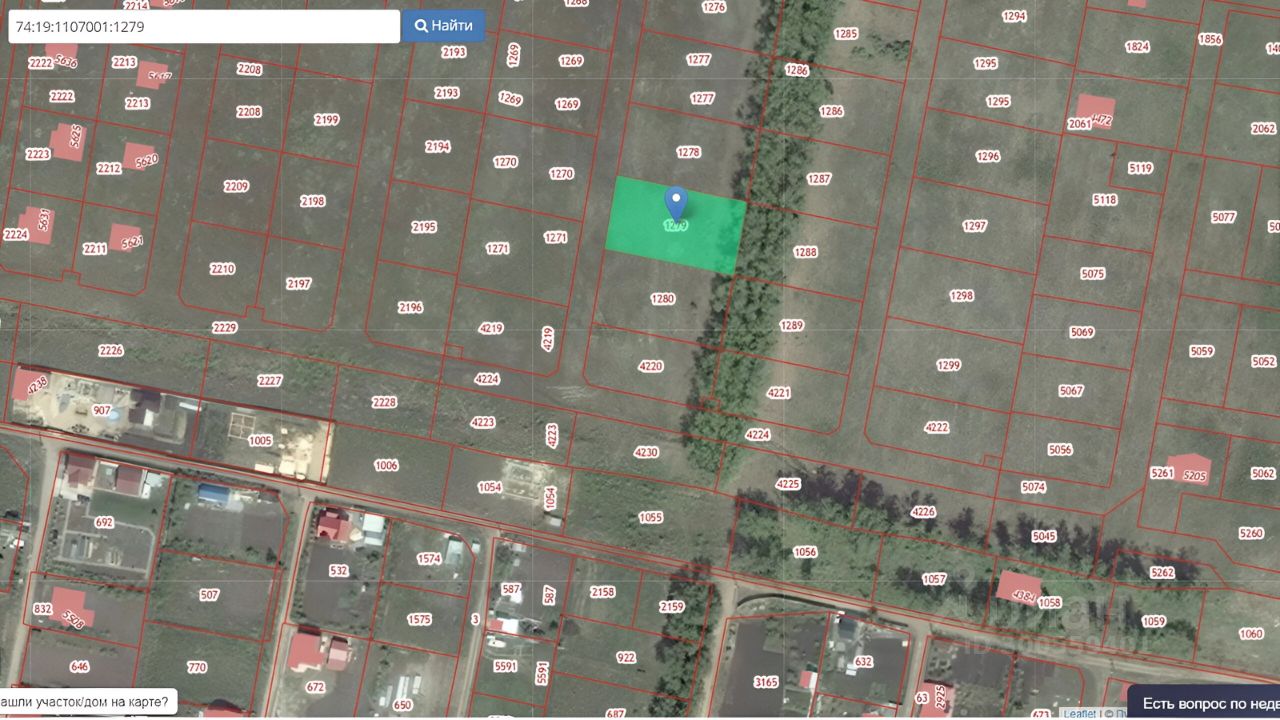Select parcel label 2209
Image resolution: width=1280 pixels, height=720 pixels.
coord(236,186)
